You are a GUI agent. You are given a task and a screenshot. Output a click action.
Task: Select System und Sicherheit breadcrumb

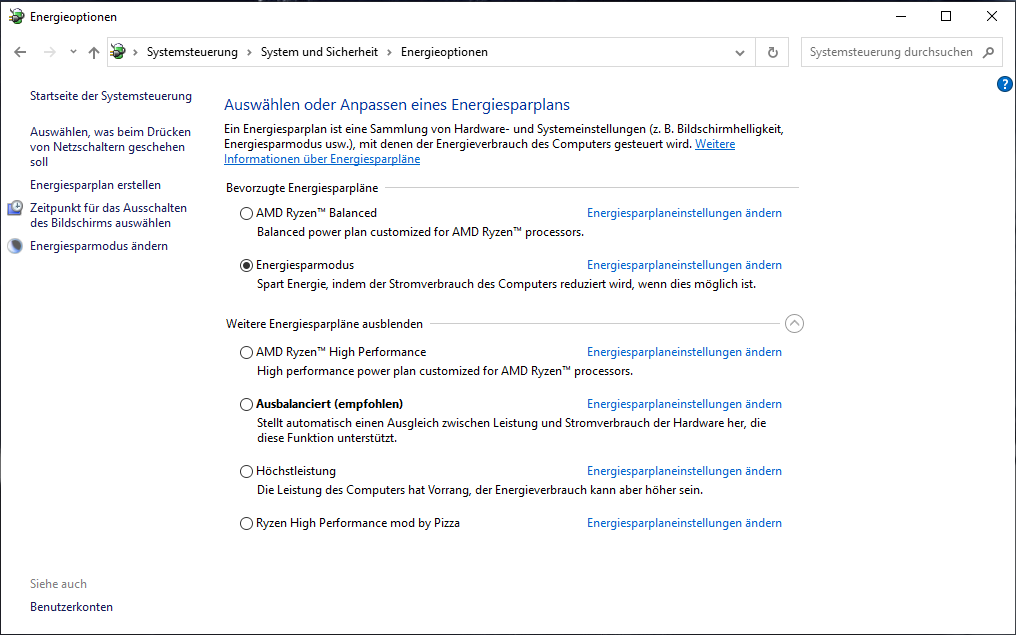319,52
